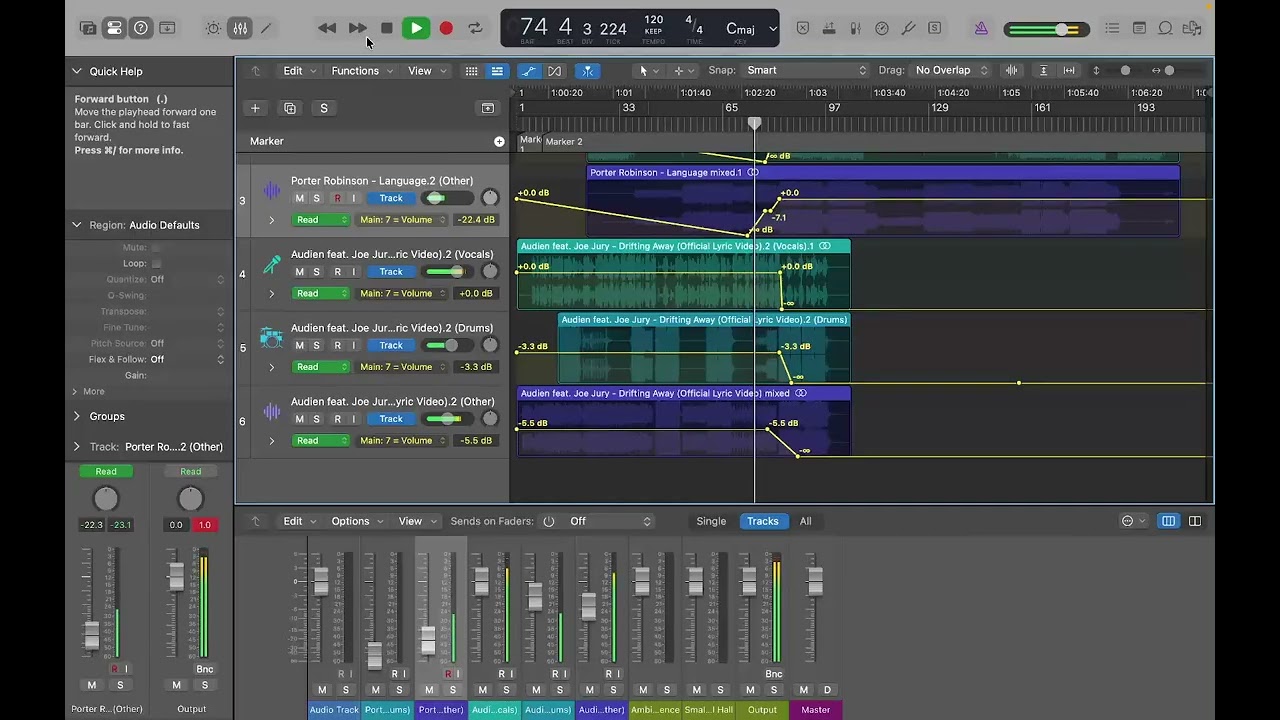Expand the automation subtrack on Drums track
1280x720 pixels.
271,367
